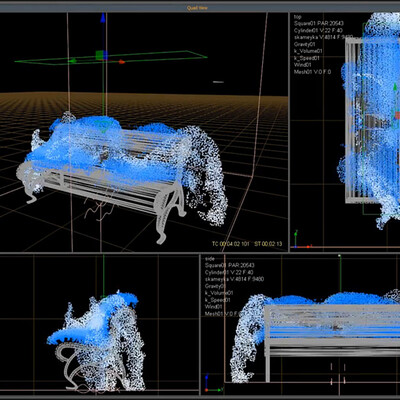400x400 pixels.
Task: Select Square01 PAR 20543 in side view list
Action: pyautogui.click(x=230, y=265)
